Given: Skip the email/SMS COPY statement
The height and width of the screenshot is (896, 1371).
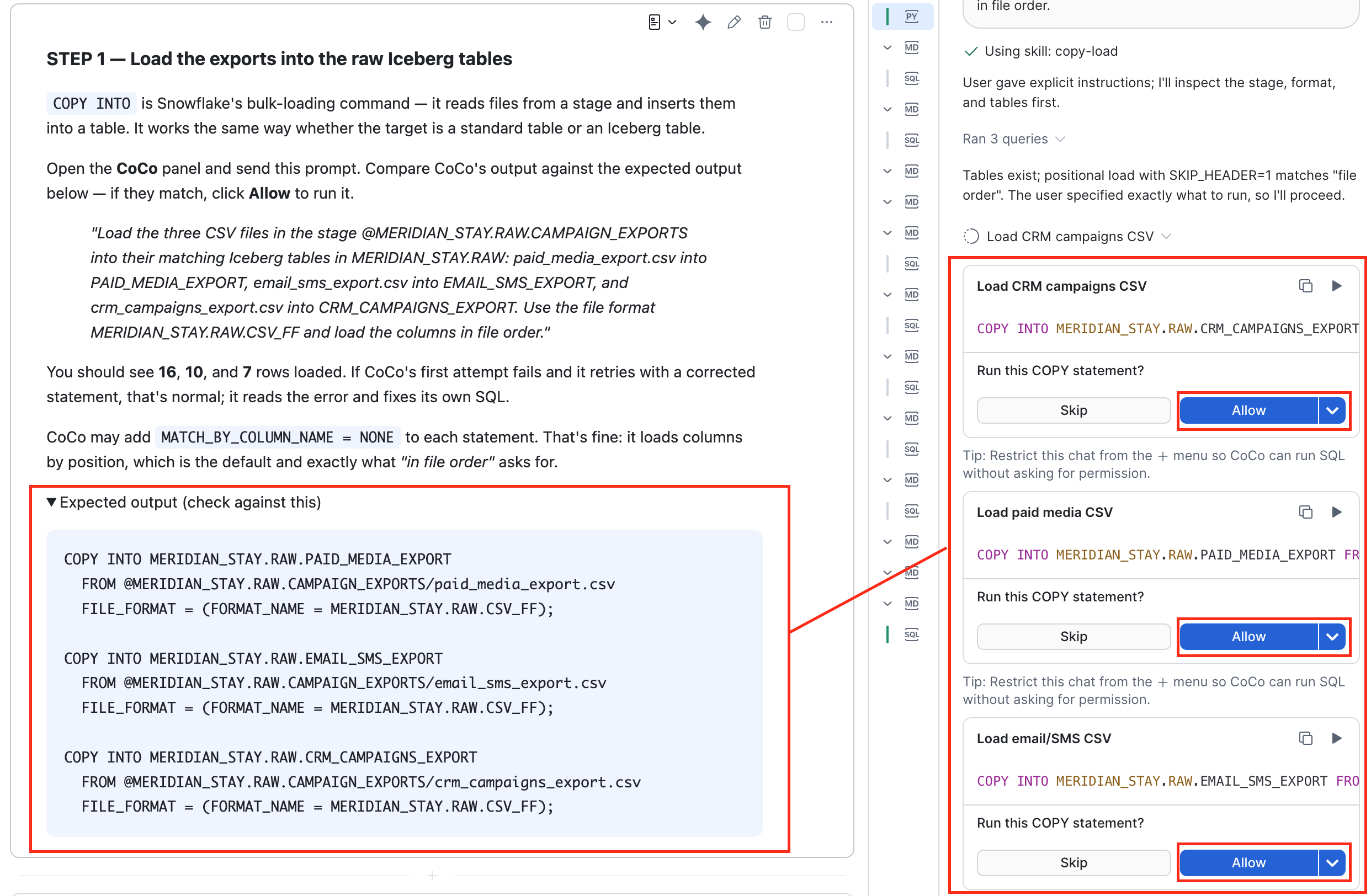Looking at the screenshot, I should click(1073, 863).
